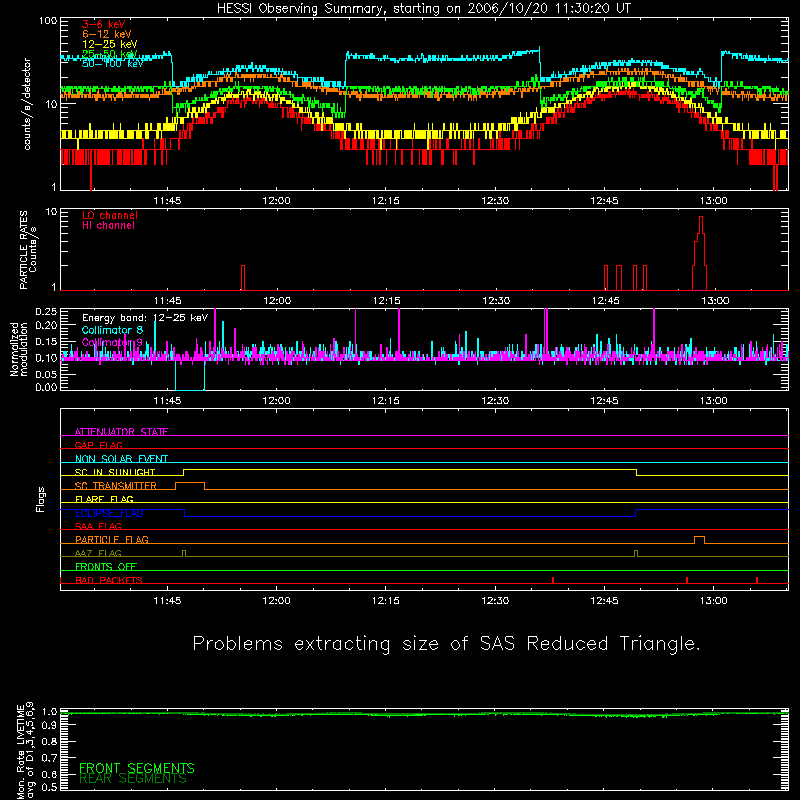Select the red 3-6 keV legend label
This screenshot has width=800, height=800.
(x=103, y=24)
